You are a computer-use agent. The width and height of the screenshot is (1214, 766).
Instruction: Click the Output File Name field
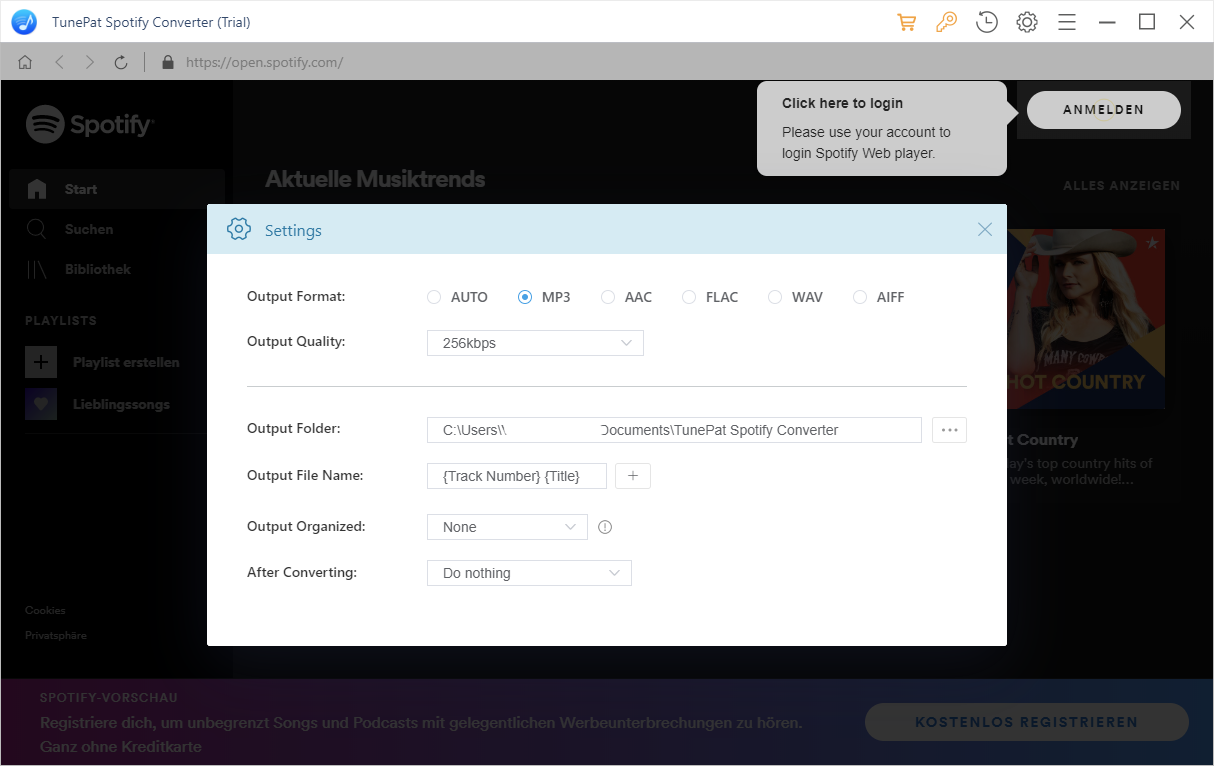(x=517, y=476)
